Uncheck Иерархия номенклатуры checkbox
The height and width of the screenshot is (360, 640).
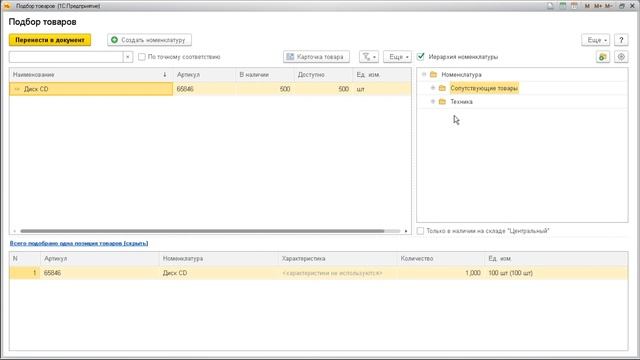(x=421, y=57)
